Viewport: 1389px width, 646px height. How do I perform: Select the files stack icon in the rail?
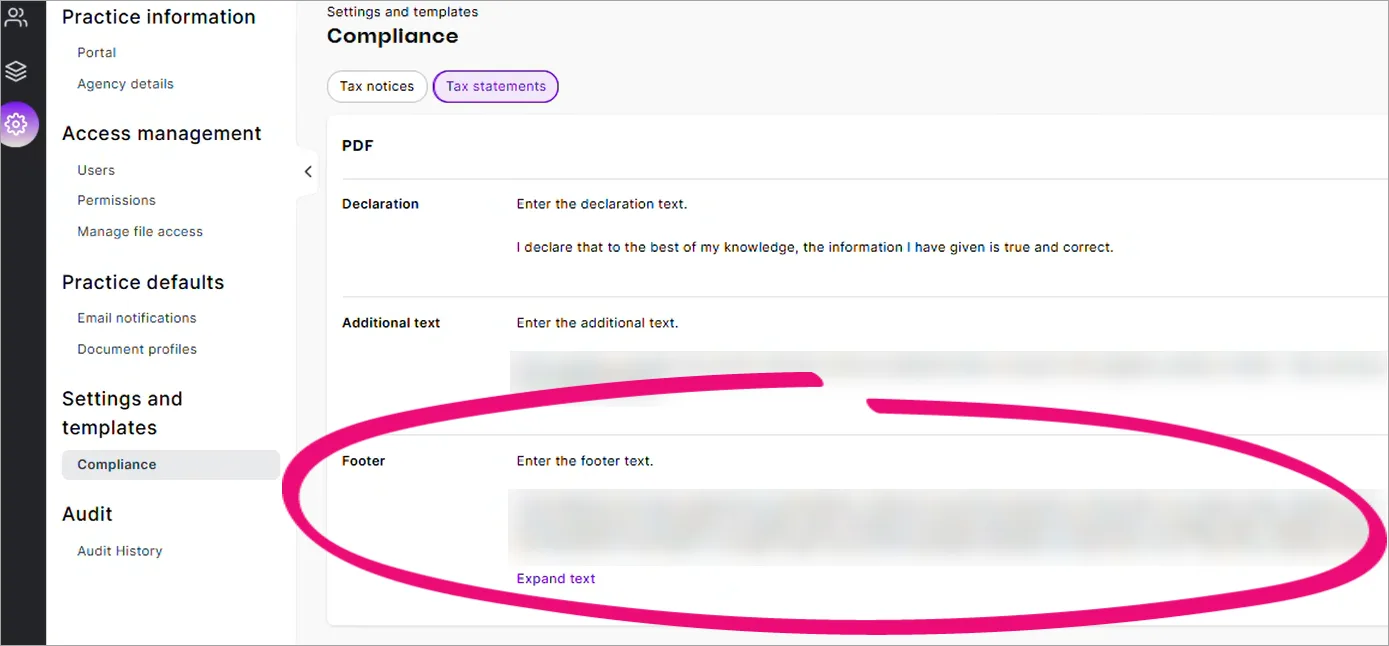[x=16, y=71]
